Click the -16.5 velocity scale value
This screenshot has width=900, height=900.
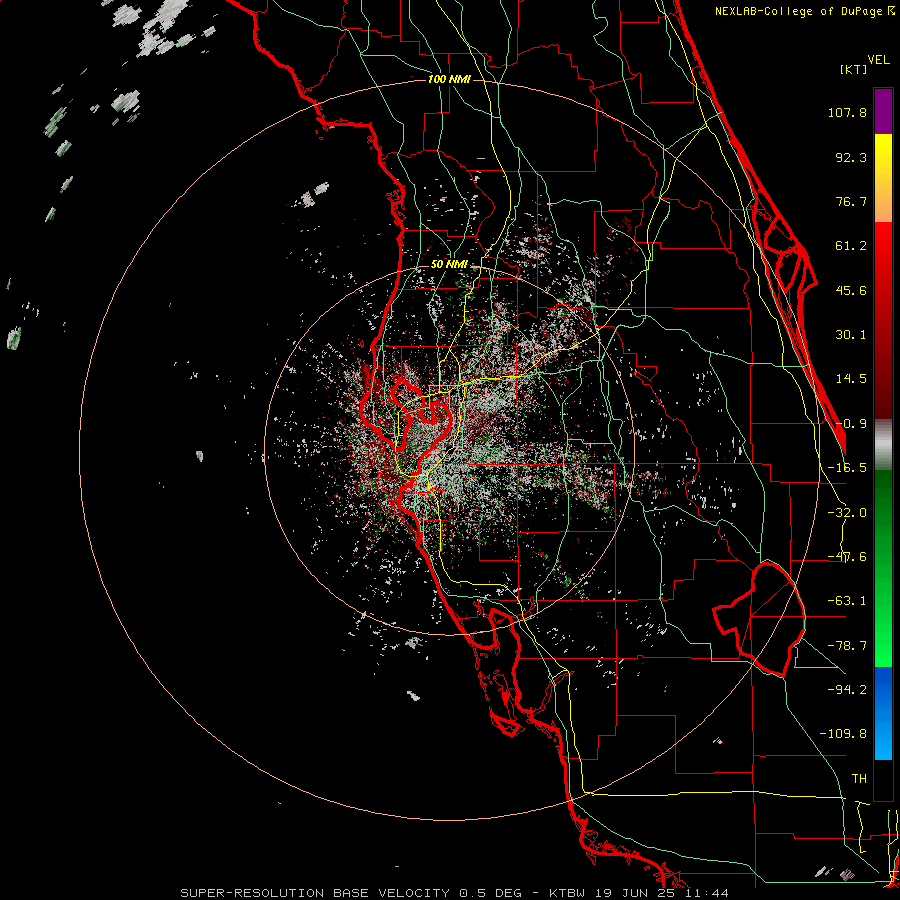(x=847, y=468)
